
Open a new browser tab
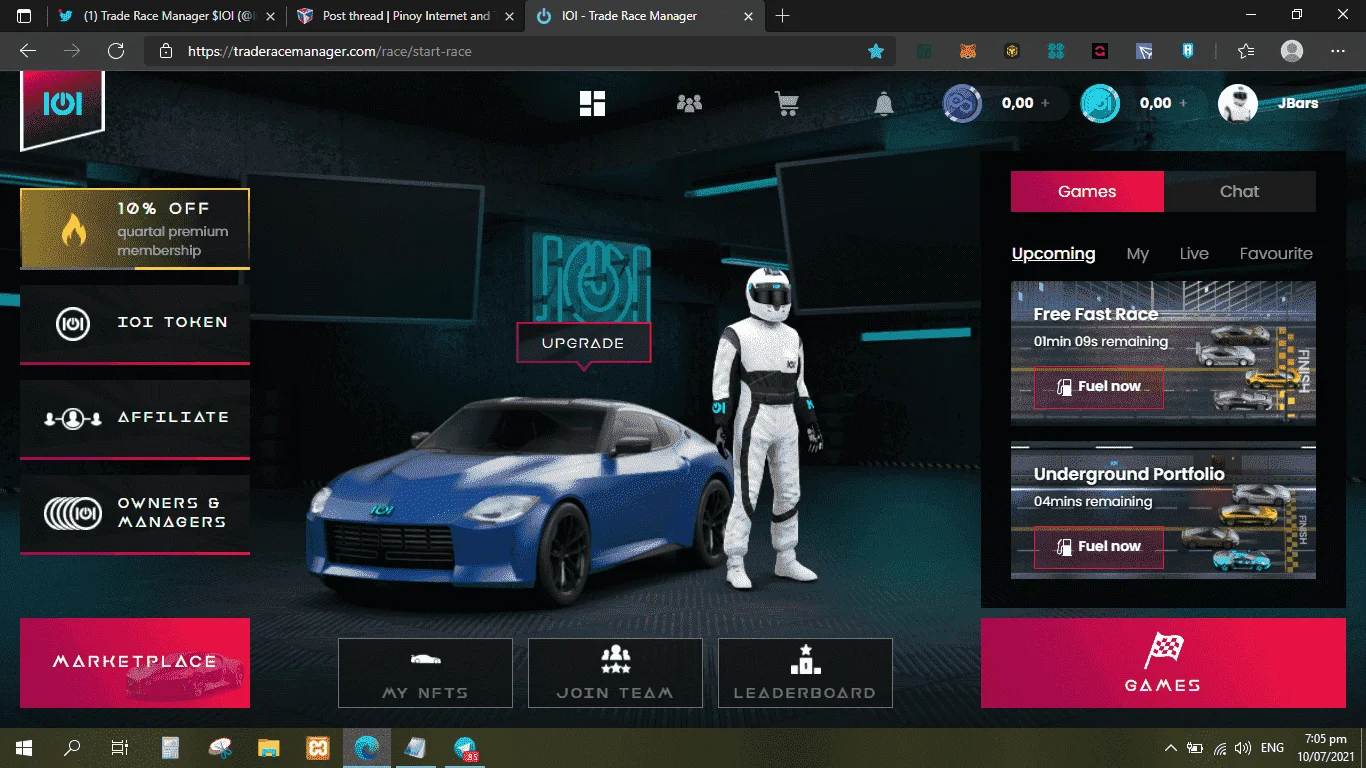pos(783,16)
